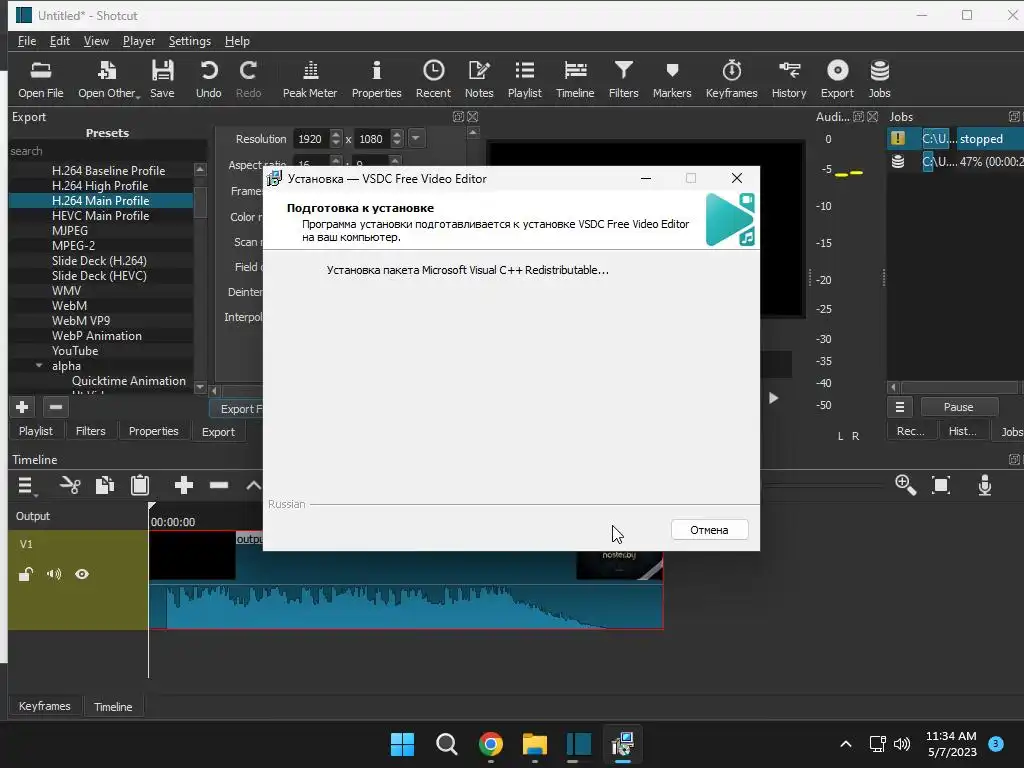Open Windows Start menu
The height and width of the screenshot is (768, 1024).
pyautogui.click(x=402, y=744)
